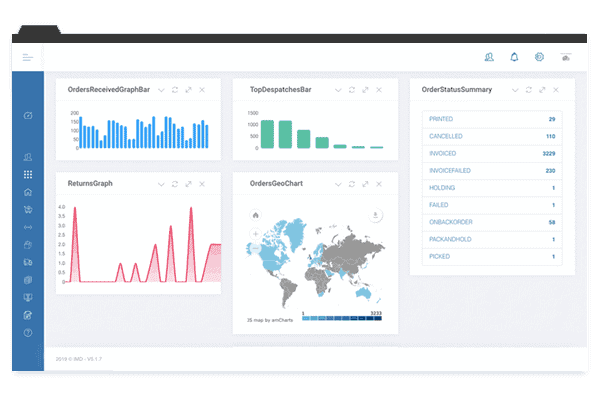Viewport: 600px width, 400px height.
Task: Click Greenland on the world map
Action: pyautogui.click(x=296, y=232)
